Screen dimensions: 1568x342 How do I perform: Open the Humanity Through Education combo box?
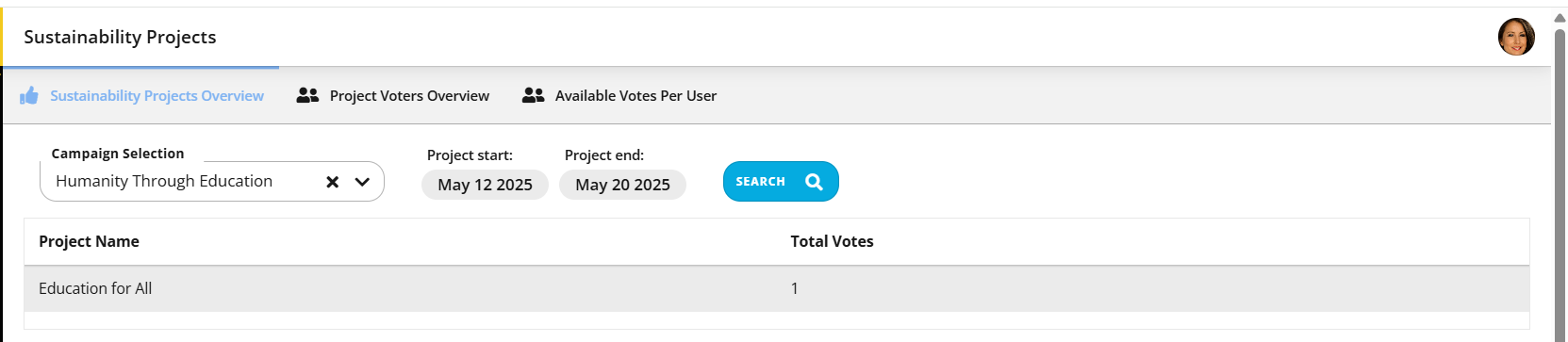point(212,182)
